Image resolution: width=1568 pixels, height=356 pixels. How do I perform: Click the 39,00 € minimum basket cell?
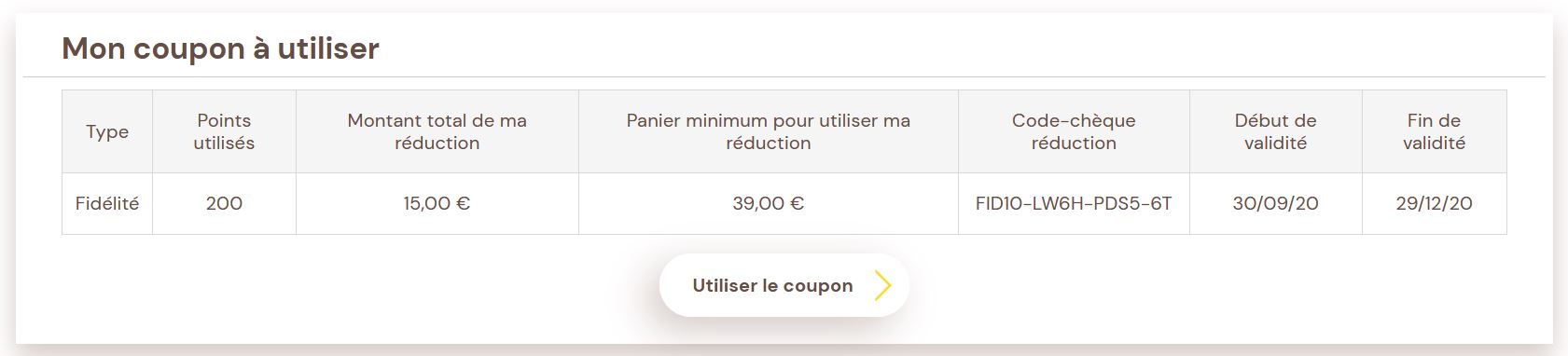click(769, 203)
